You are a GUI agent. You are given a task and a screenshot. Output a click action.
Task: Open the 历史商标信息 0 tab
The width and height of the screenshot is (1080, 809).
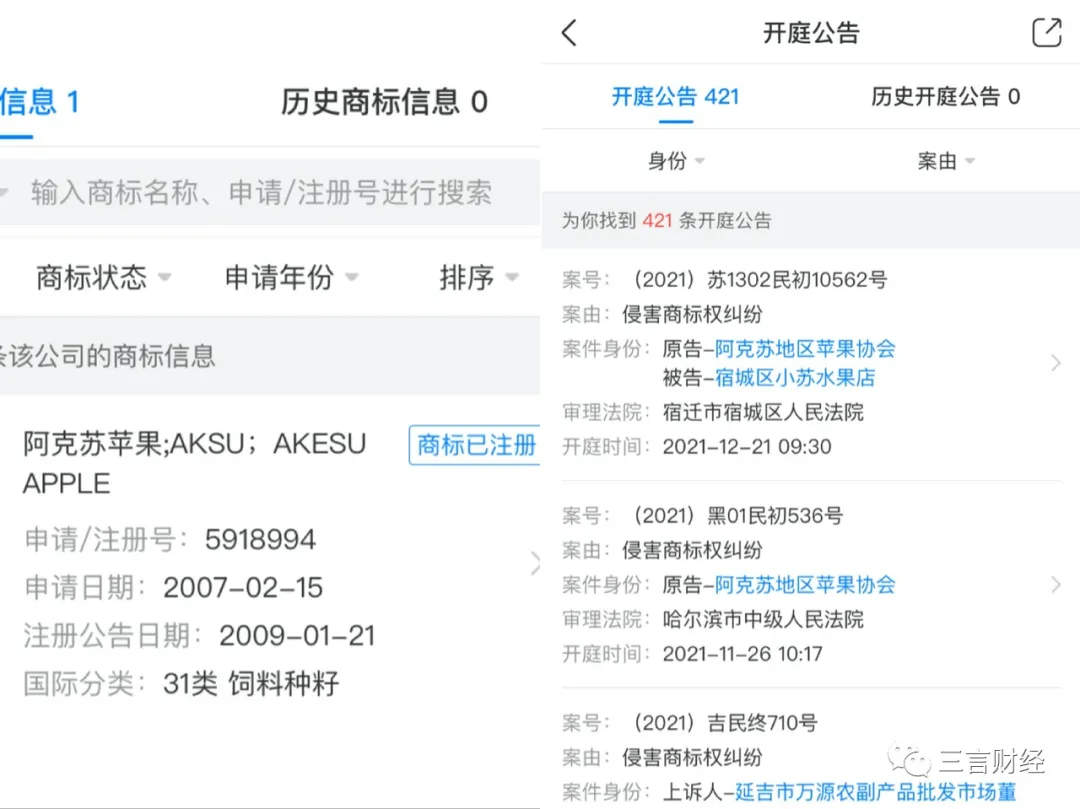tap(384, 102)
